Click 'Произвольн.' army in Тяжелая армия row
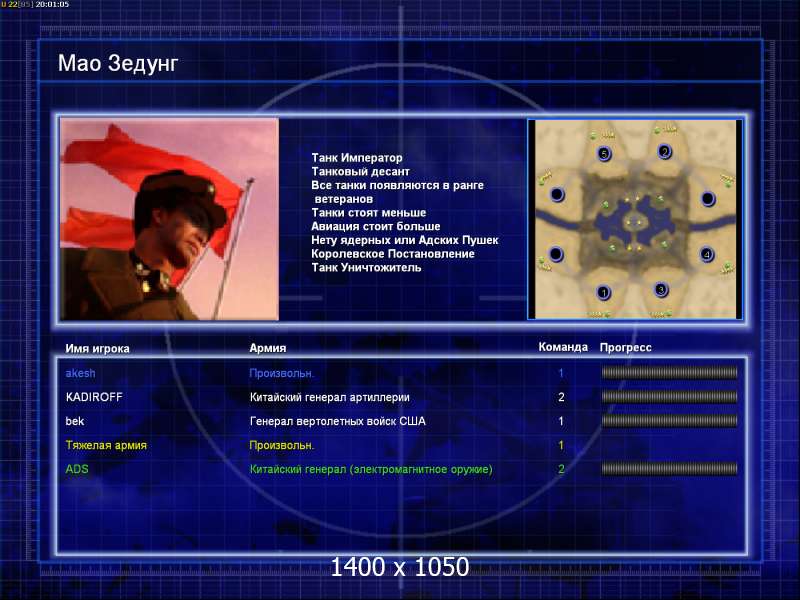The image size is (800, 600). click(282, 445)
